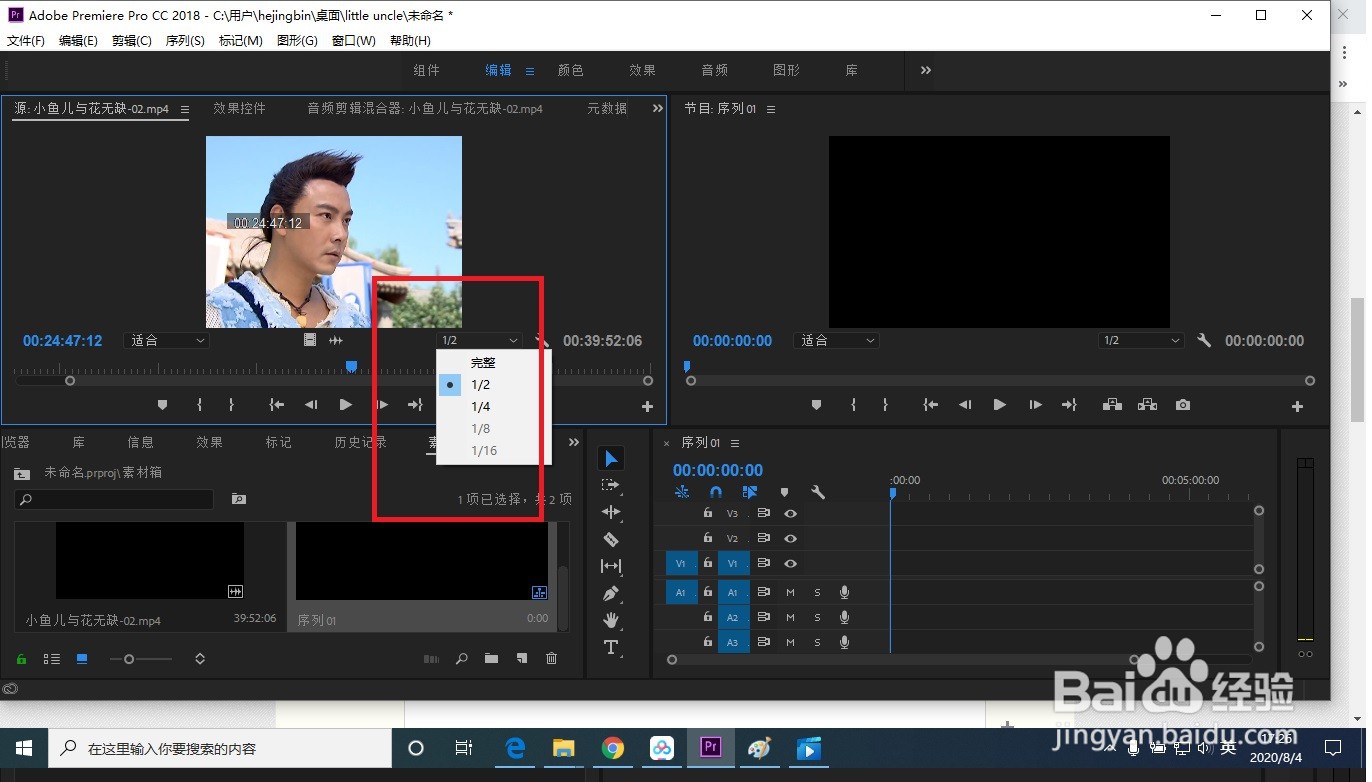Toggle Linked Selection in timeline
Screen dimensions: 1372x782
750,492
